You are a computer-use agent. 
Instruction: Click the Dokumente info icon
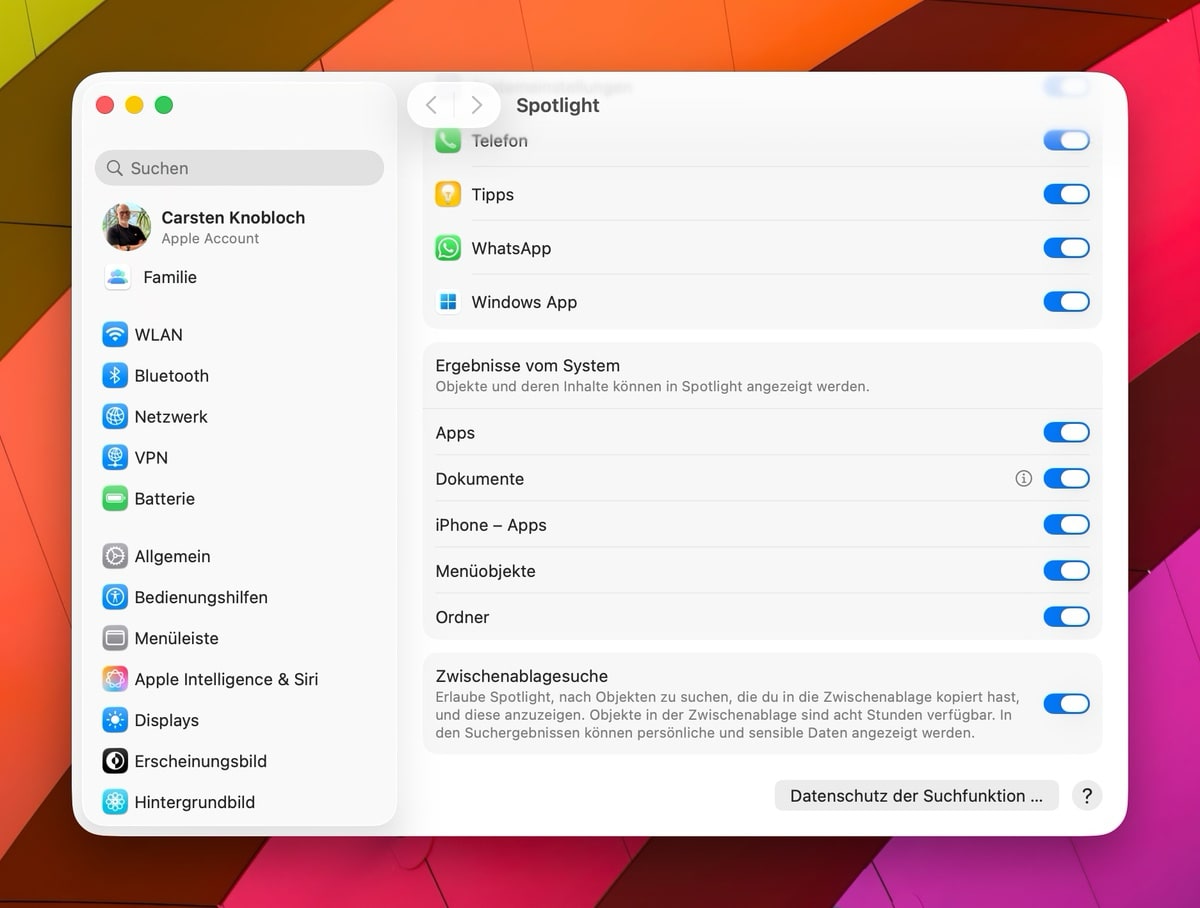[1023, 479]
